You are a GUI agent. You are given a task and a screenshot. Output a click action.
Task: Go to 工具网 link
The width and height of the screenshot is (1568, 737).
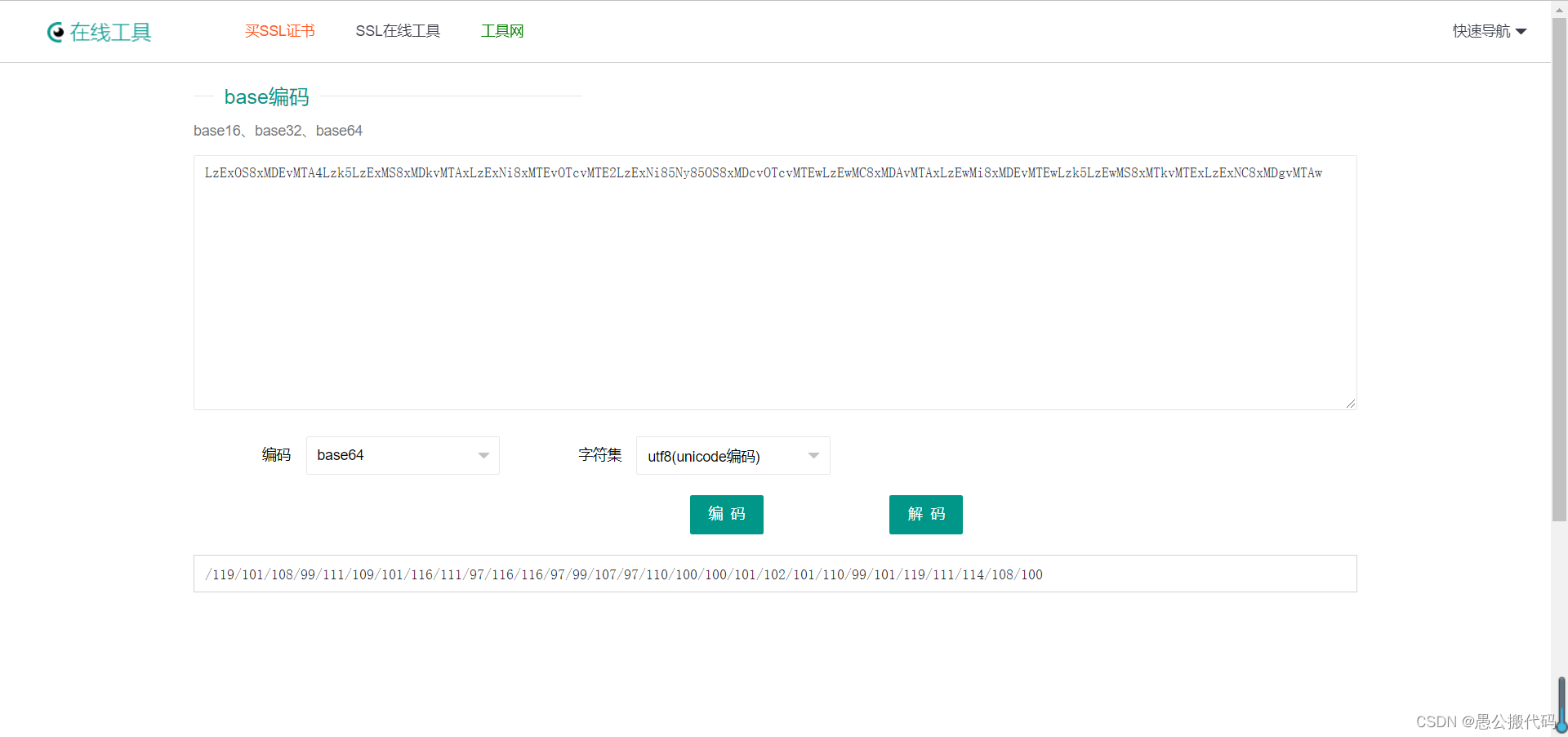(x=502, y=31)
